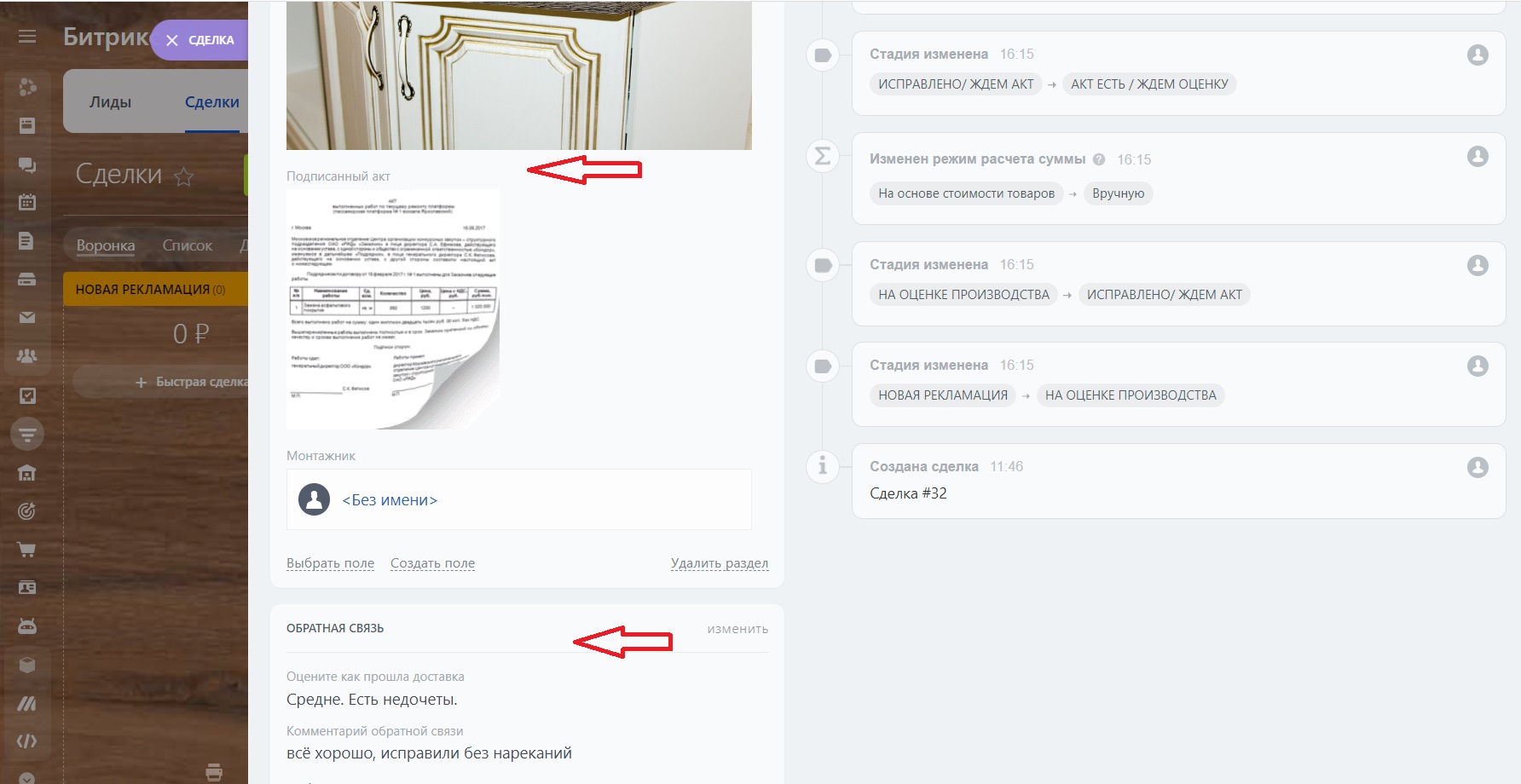The height and width of the screenshot is (784, 1521).
Task: Open user avatar on Создана сделка entry
Action: pyautogui.click(x=1478, y=467)
